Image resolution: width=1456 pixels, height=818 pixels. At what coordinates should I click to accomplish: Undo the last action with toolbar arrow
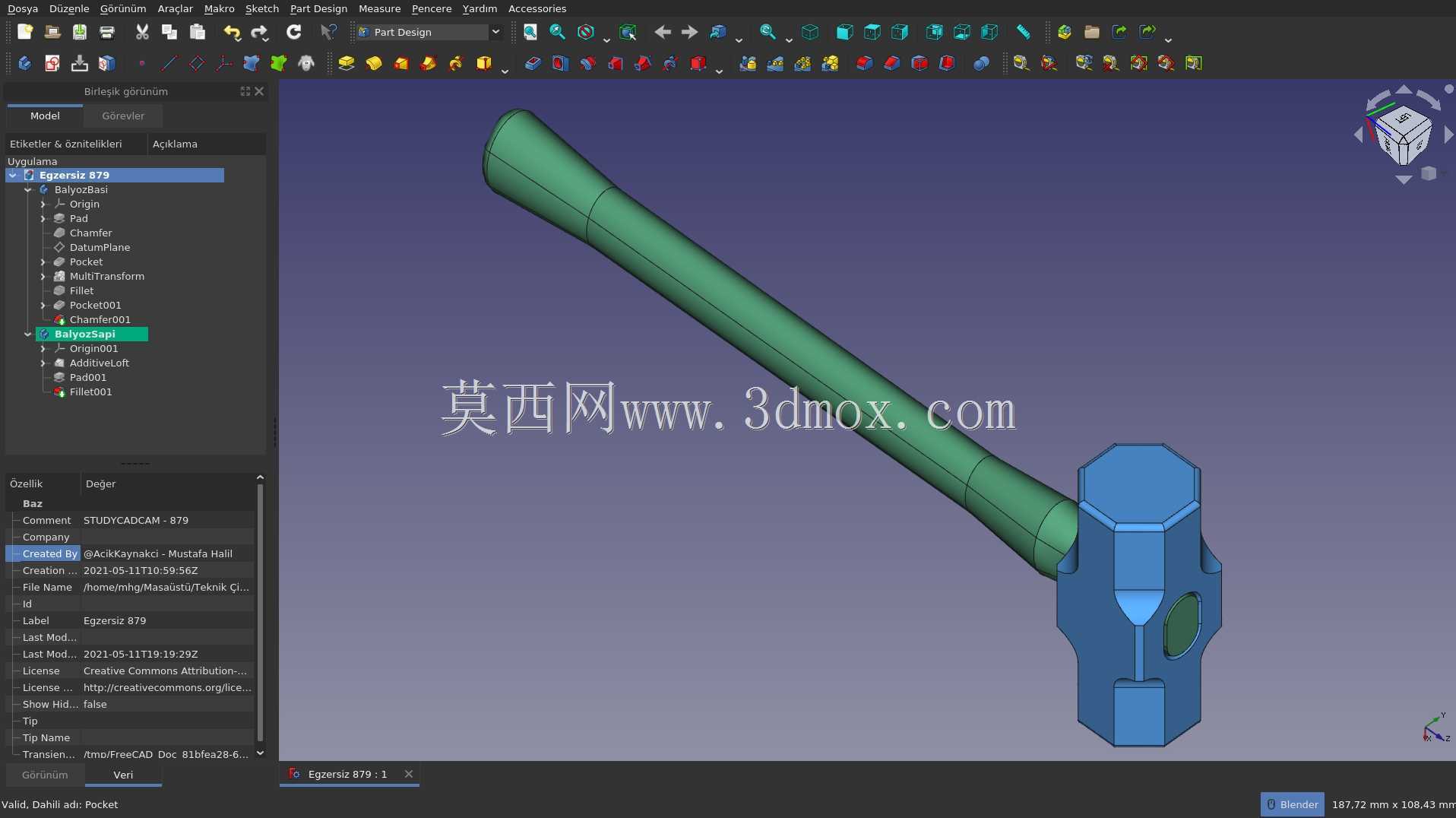tap(232, 32)
